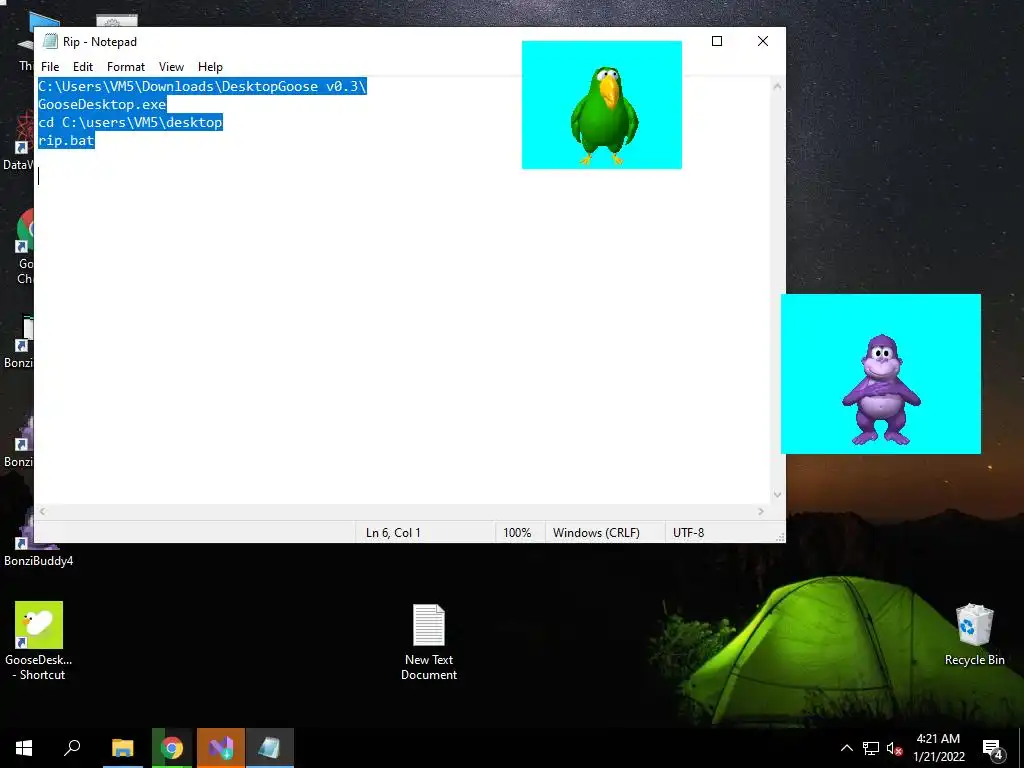This screenshot has height=768, width=1024.
Task: Show hidden system tray icons
Action: coord(846,748)
